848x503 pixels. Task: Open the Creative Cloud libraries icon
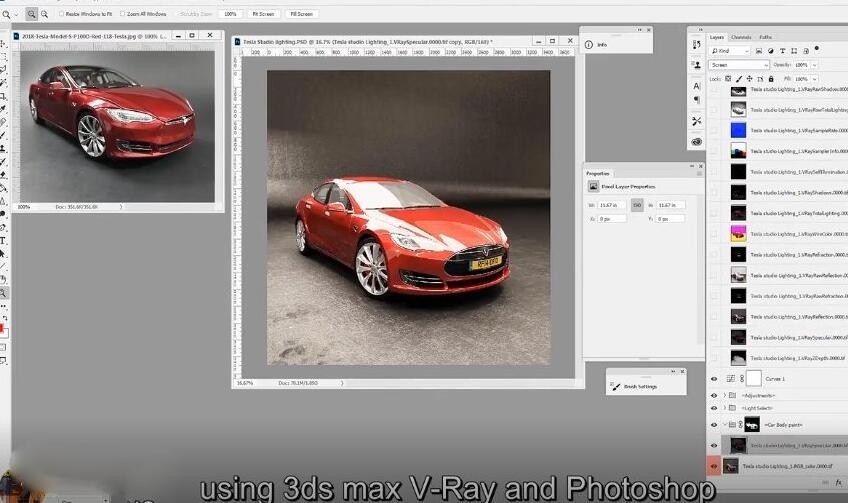point(697,142)
